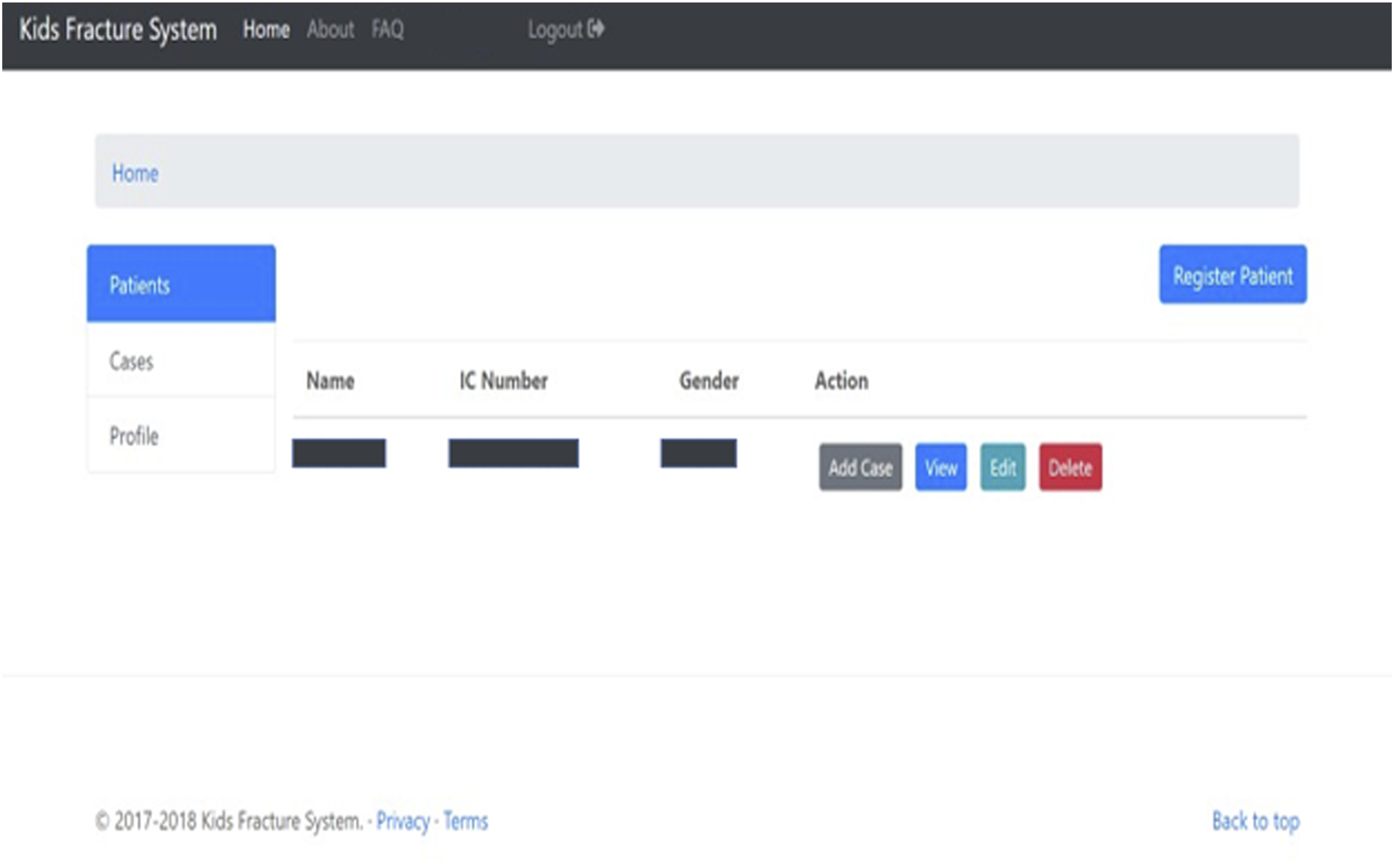This screenshot has width=1394, height=868.
Task: Click the Name column header
Action: click(330, 380)
